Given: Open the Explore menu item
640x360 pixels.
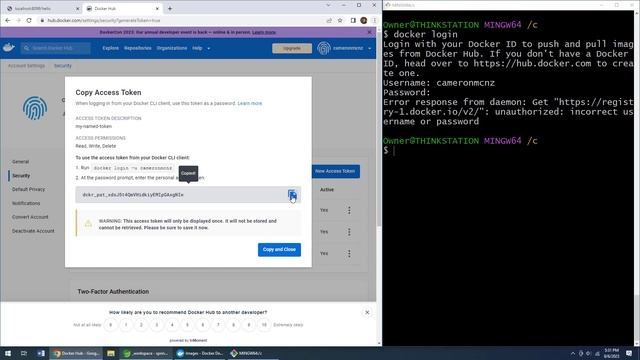Looking at the screenshot, I should point(110,48).
